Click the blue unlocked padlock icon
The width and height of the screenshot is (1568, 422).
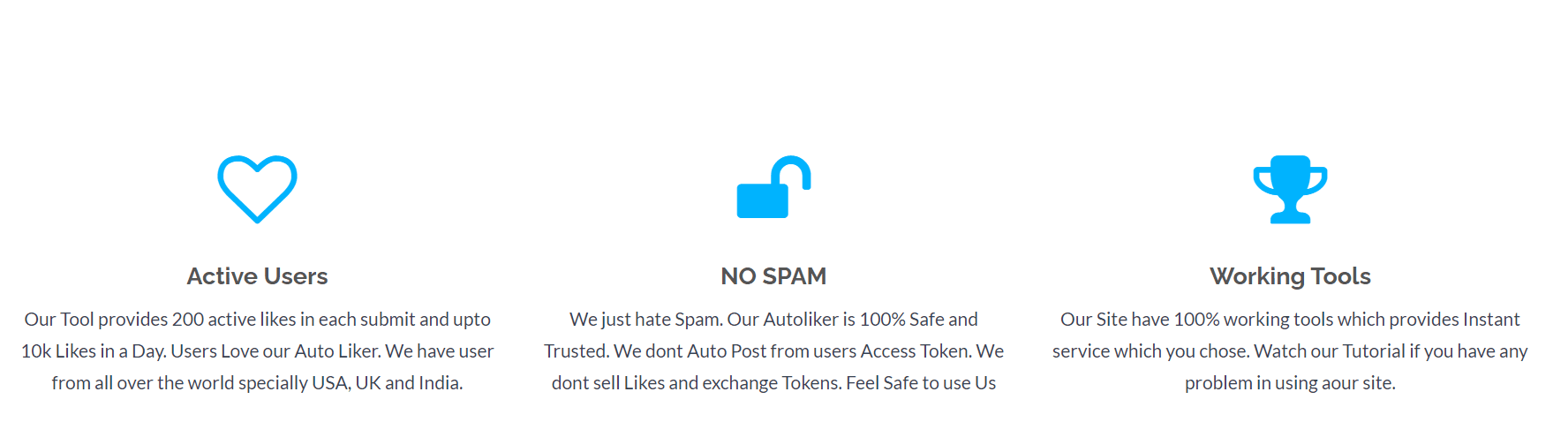tap(773, 187)
